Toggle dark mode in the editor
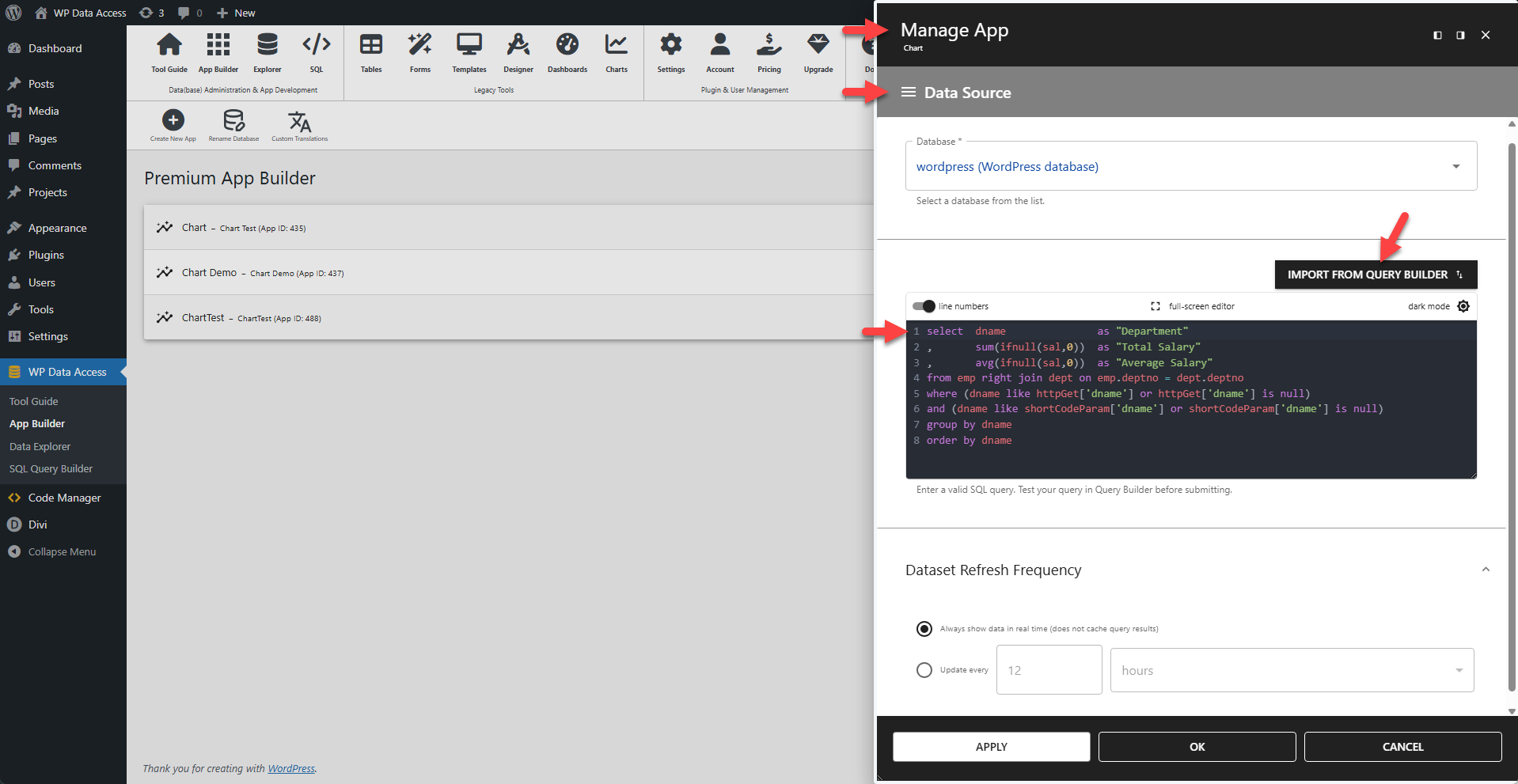Screen dimensions: 1518x784 click(x=1463, y=306)
